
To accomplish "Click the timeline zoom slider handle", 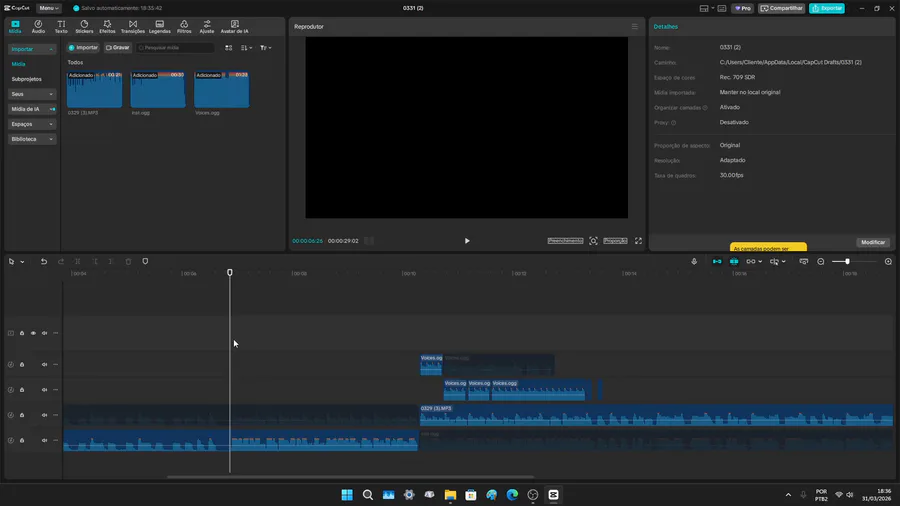I will pyautogui.click(x=847, y=261).
